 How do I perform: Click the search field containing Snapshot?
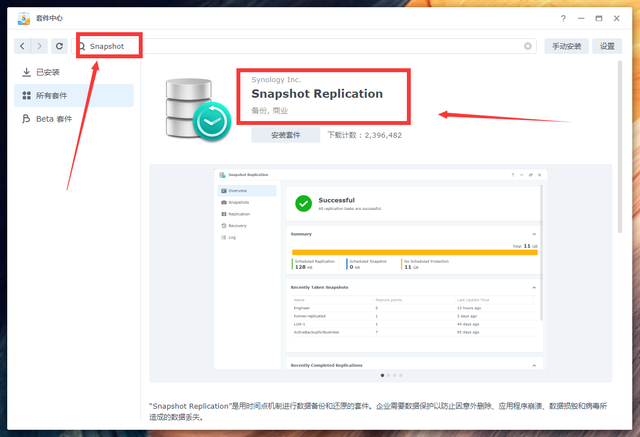coord(304,46)
